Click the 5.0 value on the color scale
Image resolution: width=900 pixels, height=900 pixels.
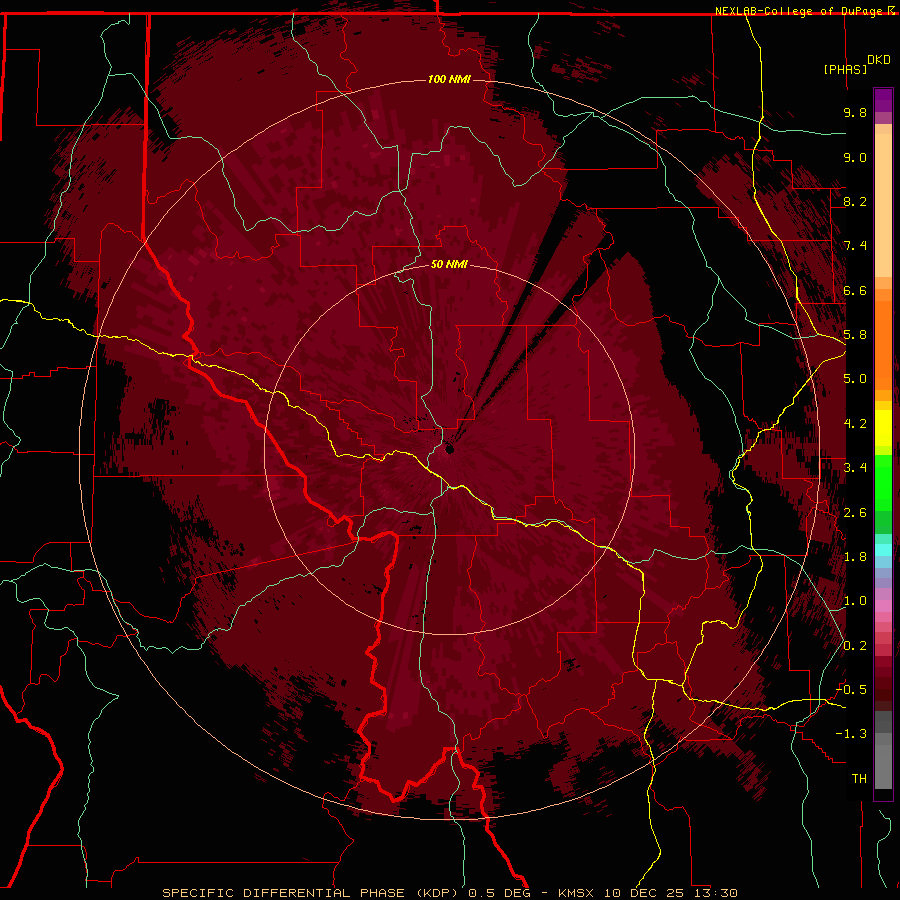coord(855,379)
